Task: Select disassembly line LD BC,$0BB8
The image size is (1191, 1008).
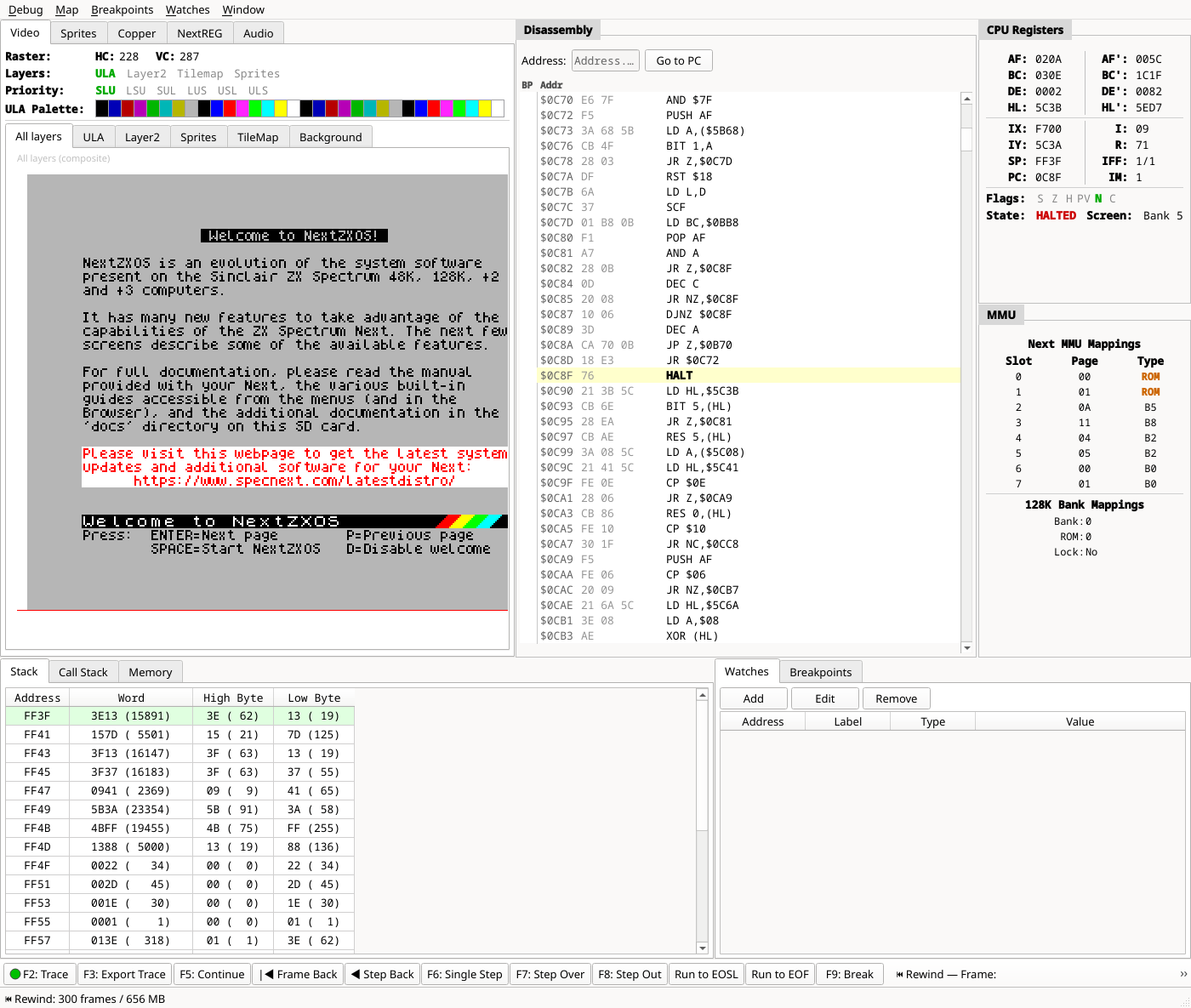Action: [749, 222]
